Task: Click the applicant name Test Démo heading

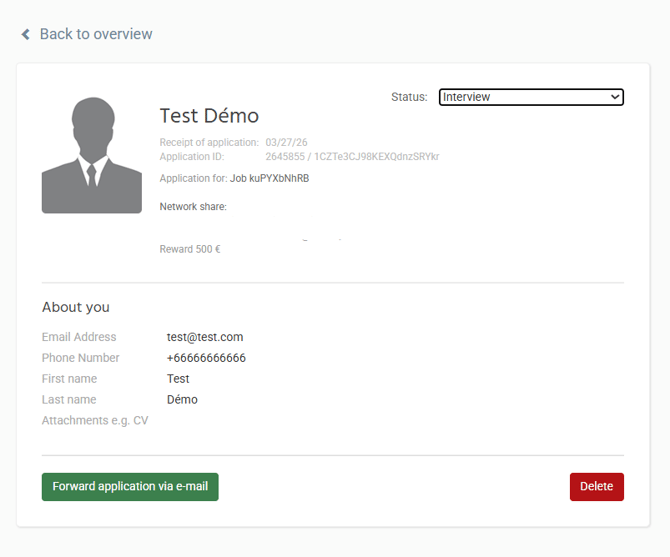Action: pyautogui.click(x=209, y=116)
